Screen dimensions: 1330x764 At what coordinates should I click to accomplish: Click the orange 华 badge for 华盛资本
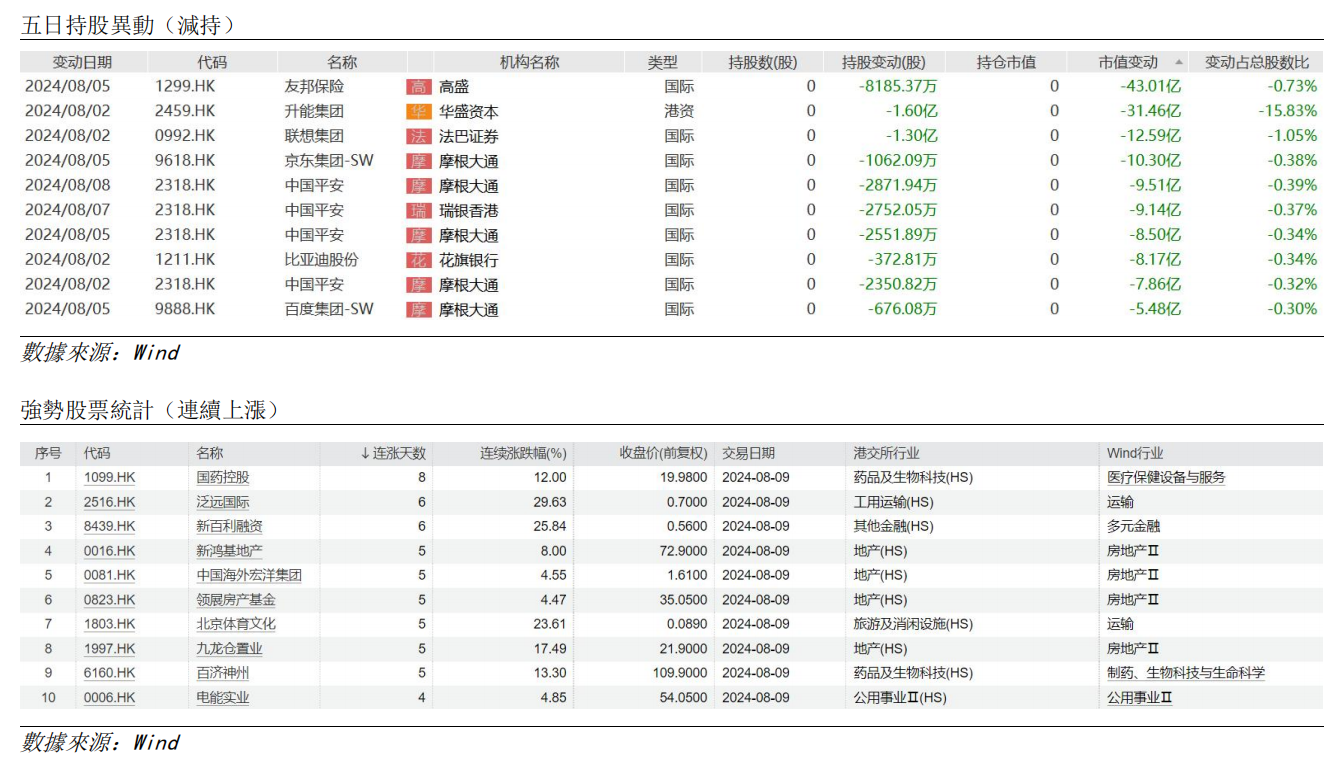(x=419, y=112)
